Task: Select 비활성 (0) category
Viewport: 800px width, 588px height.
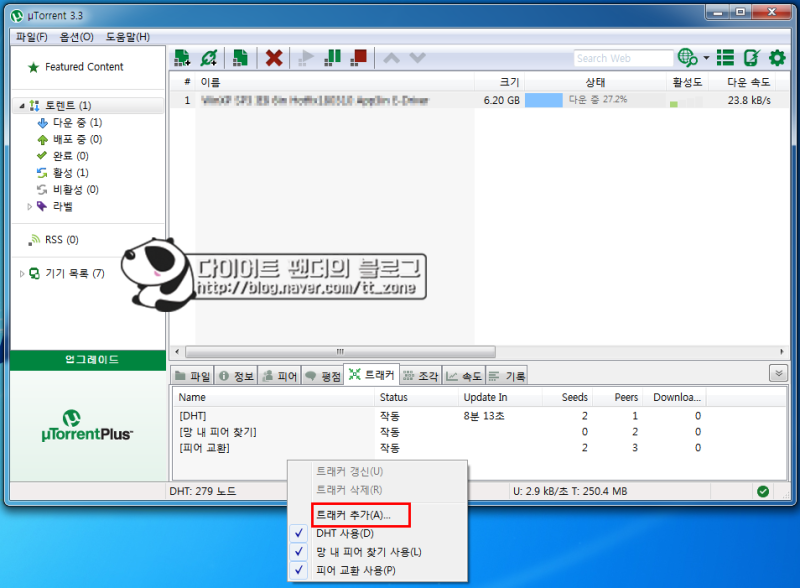Action: (76, 189)
